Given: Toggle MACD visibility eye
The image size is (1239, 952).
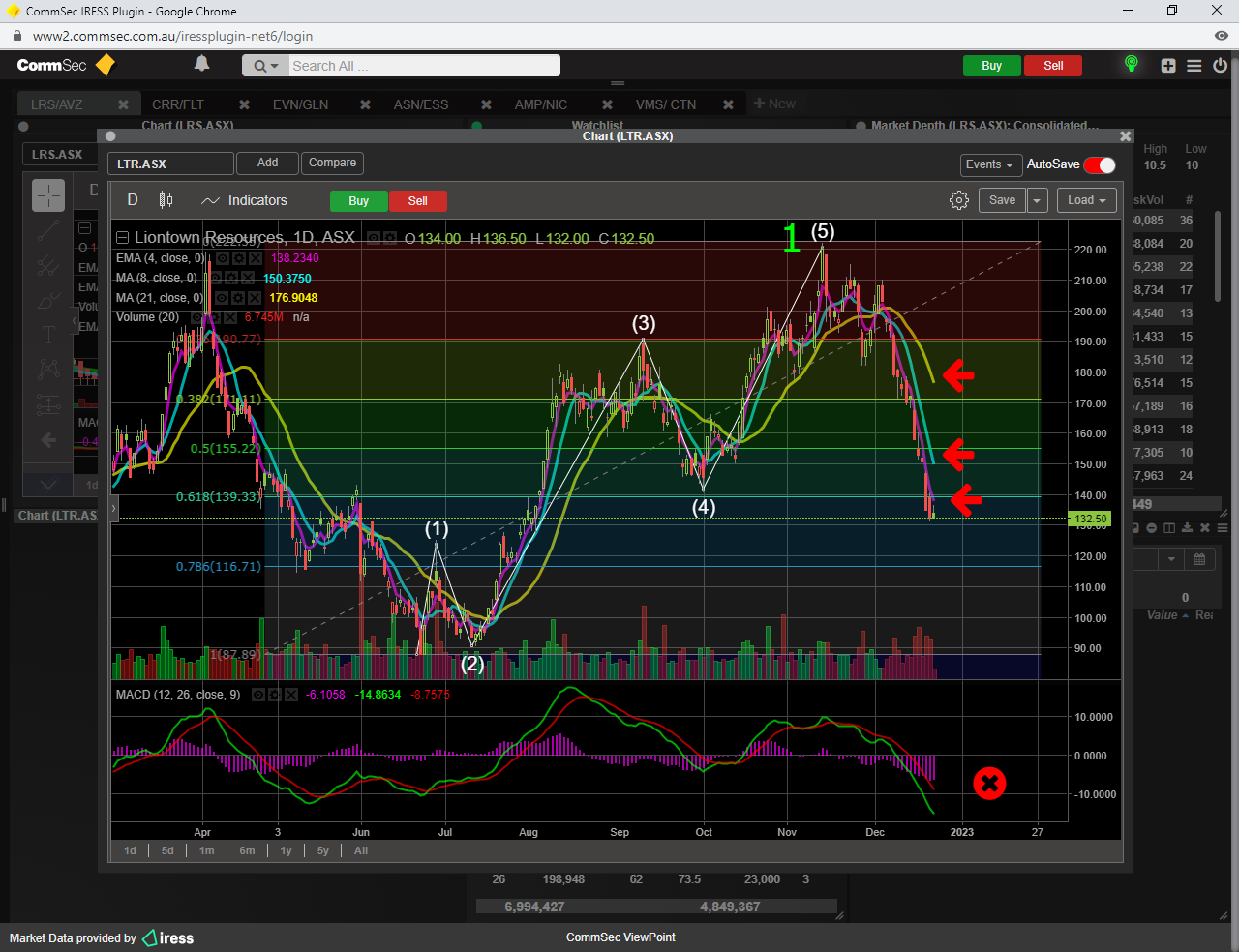Looking at the screenshot, I should pyautogui.click(x=257, y=695).
